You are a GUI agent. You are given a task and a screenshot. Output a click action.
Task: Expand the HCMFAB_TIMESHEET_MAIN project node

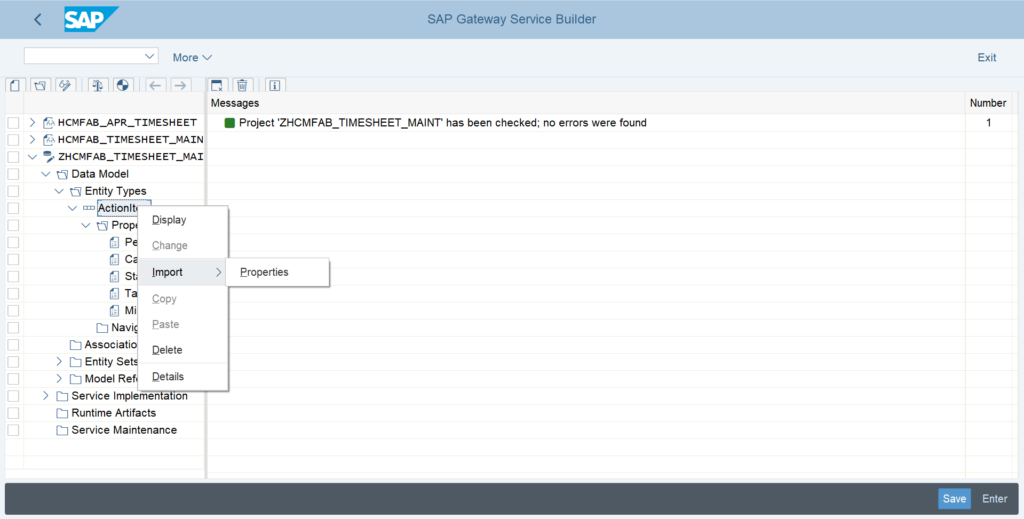coord(32,140)
